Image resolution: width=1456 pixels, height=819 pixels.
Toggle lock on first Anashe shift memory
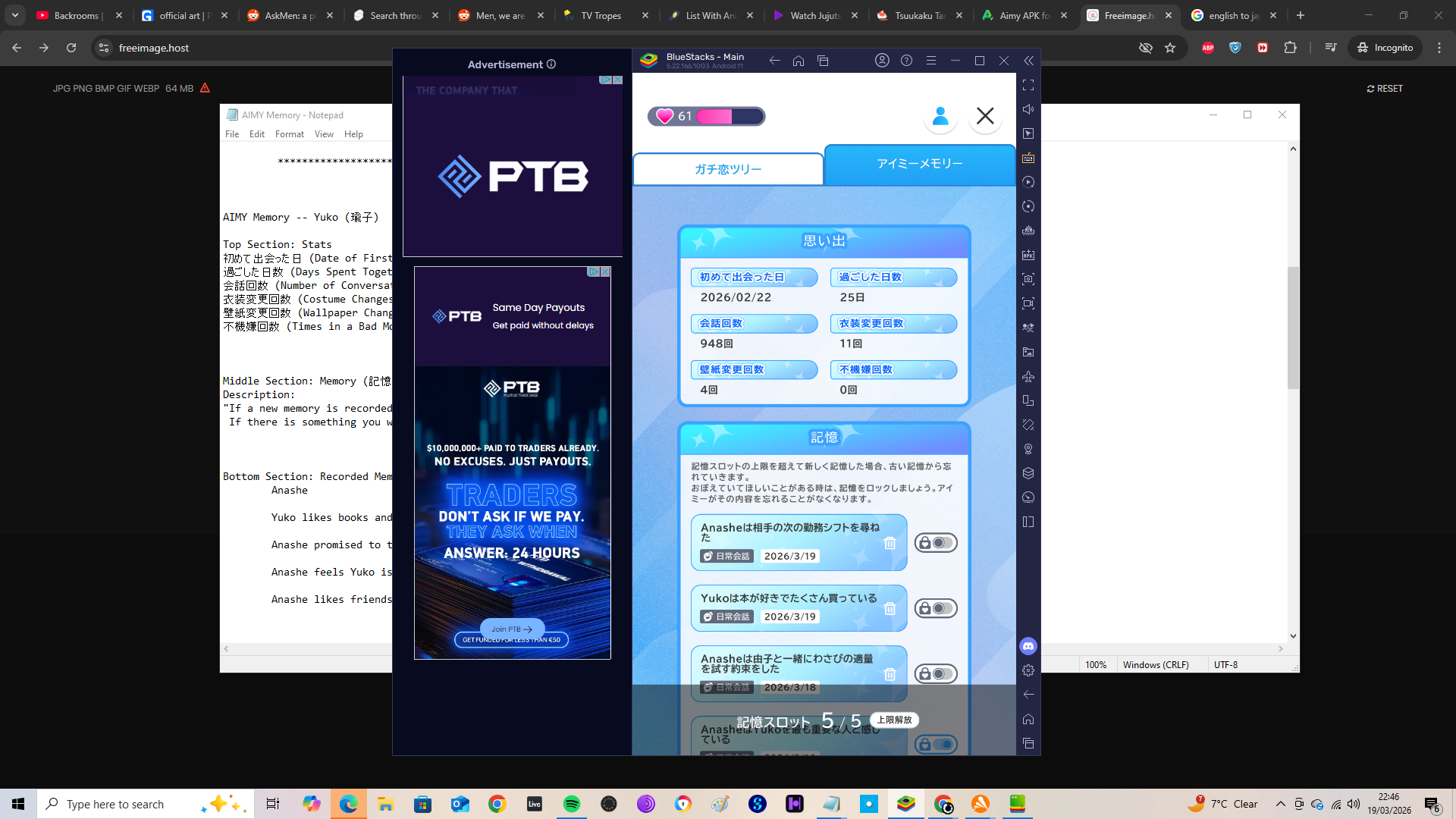[936, 543]
